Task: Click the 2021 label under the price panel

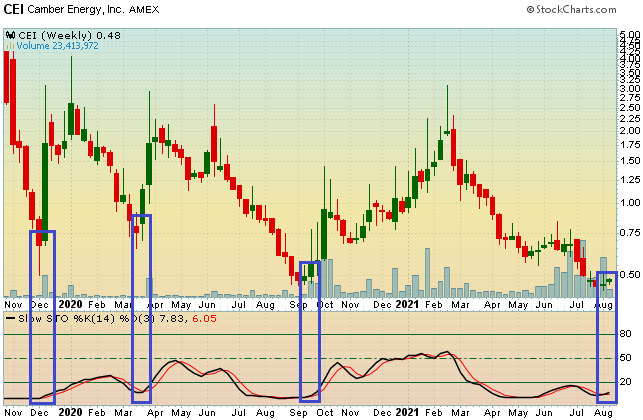Action: [x=407, y=304]
